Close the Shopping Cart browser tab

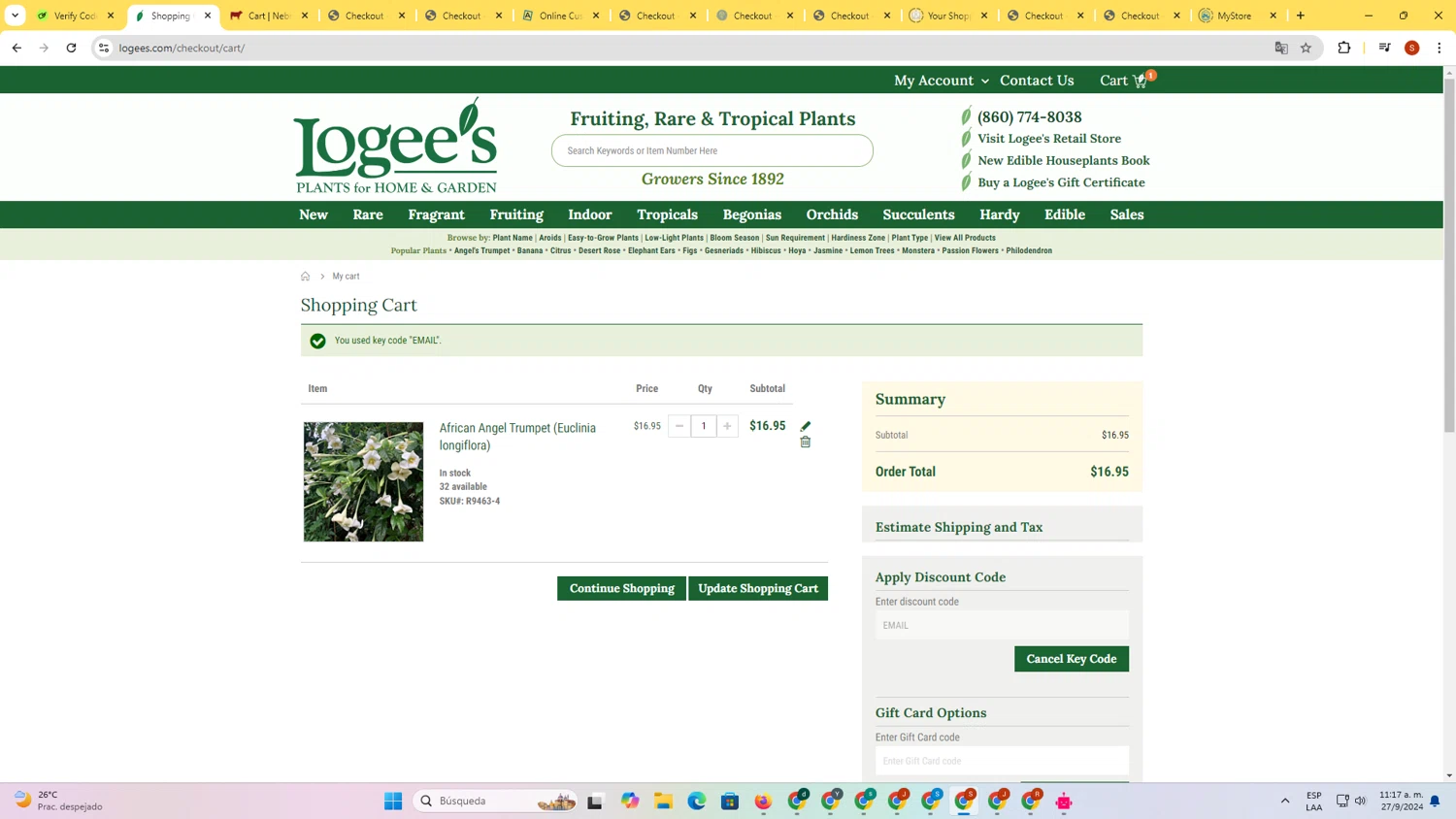point(208,16)
